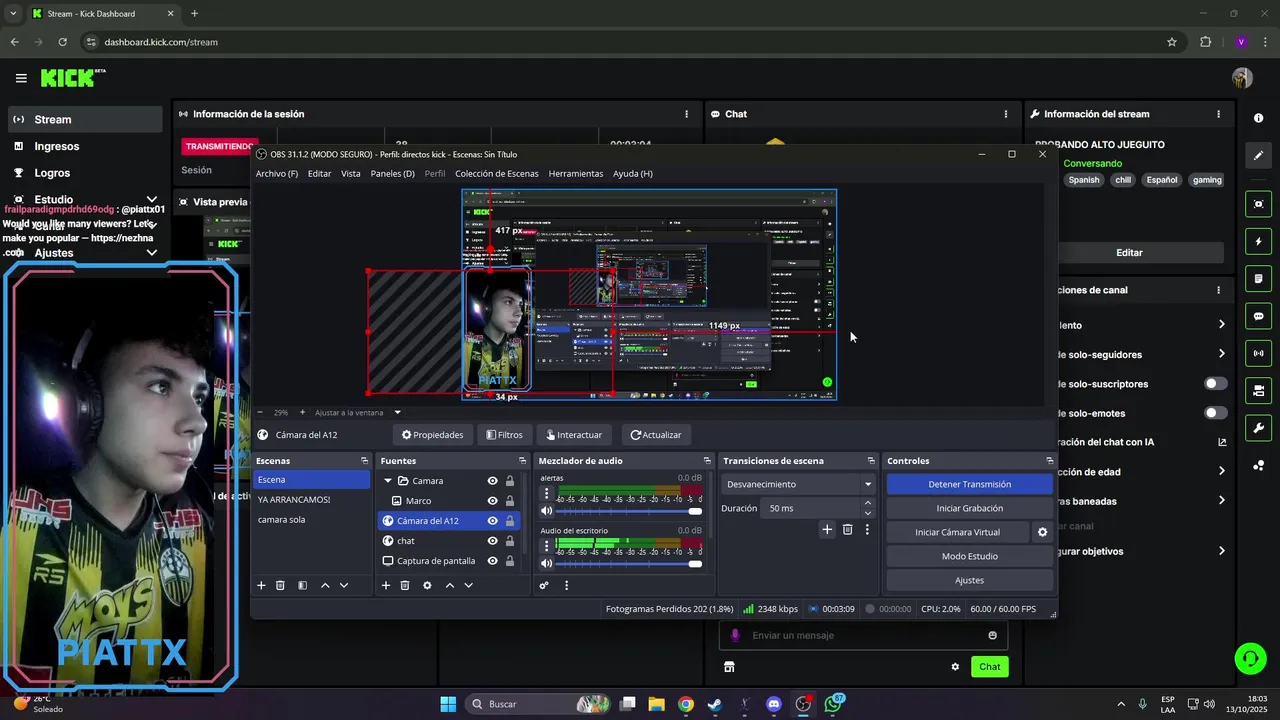
Task: Expand Estudio section in Kick sidebar
Action: click(x=152, y=200)
